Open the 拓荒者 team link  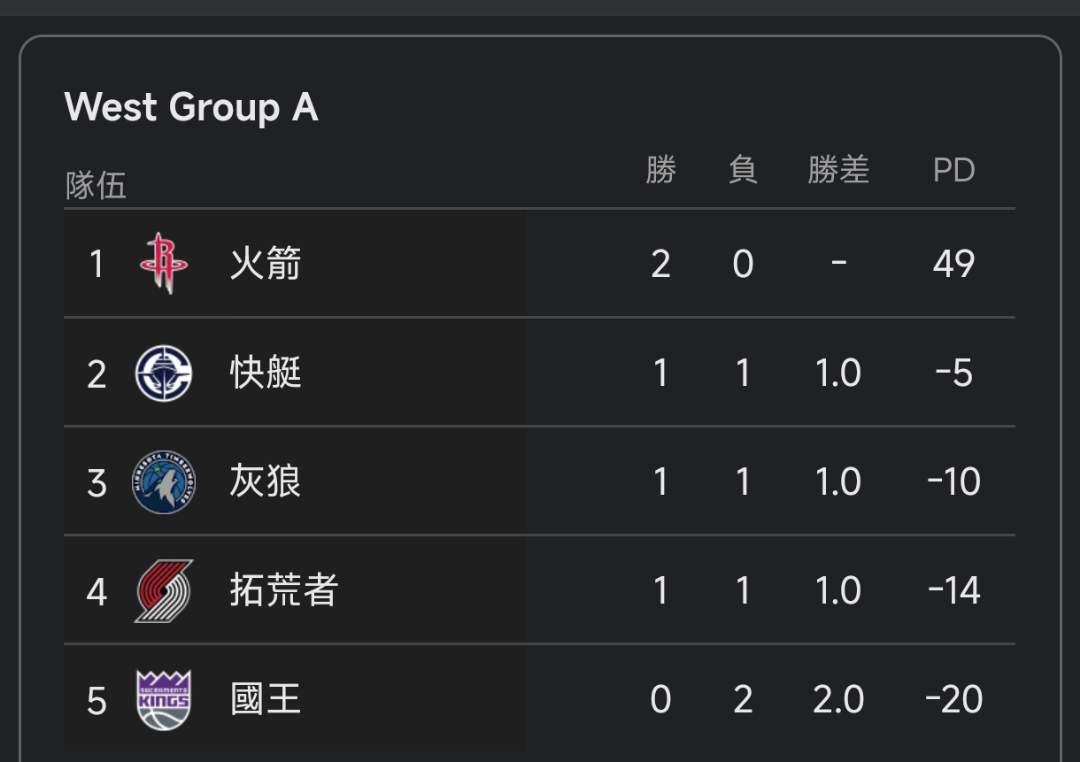point(283,591)
